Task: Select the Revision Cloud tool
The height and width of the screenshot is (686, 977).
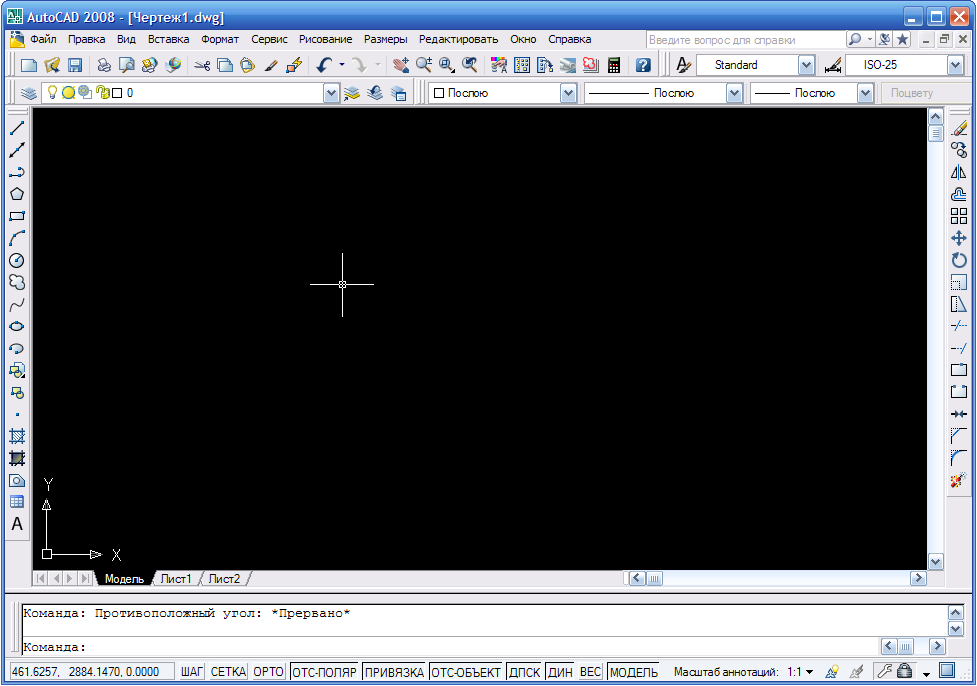Action: click(x=17, y=282)
